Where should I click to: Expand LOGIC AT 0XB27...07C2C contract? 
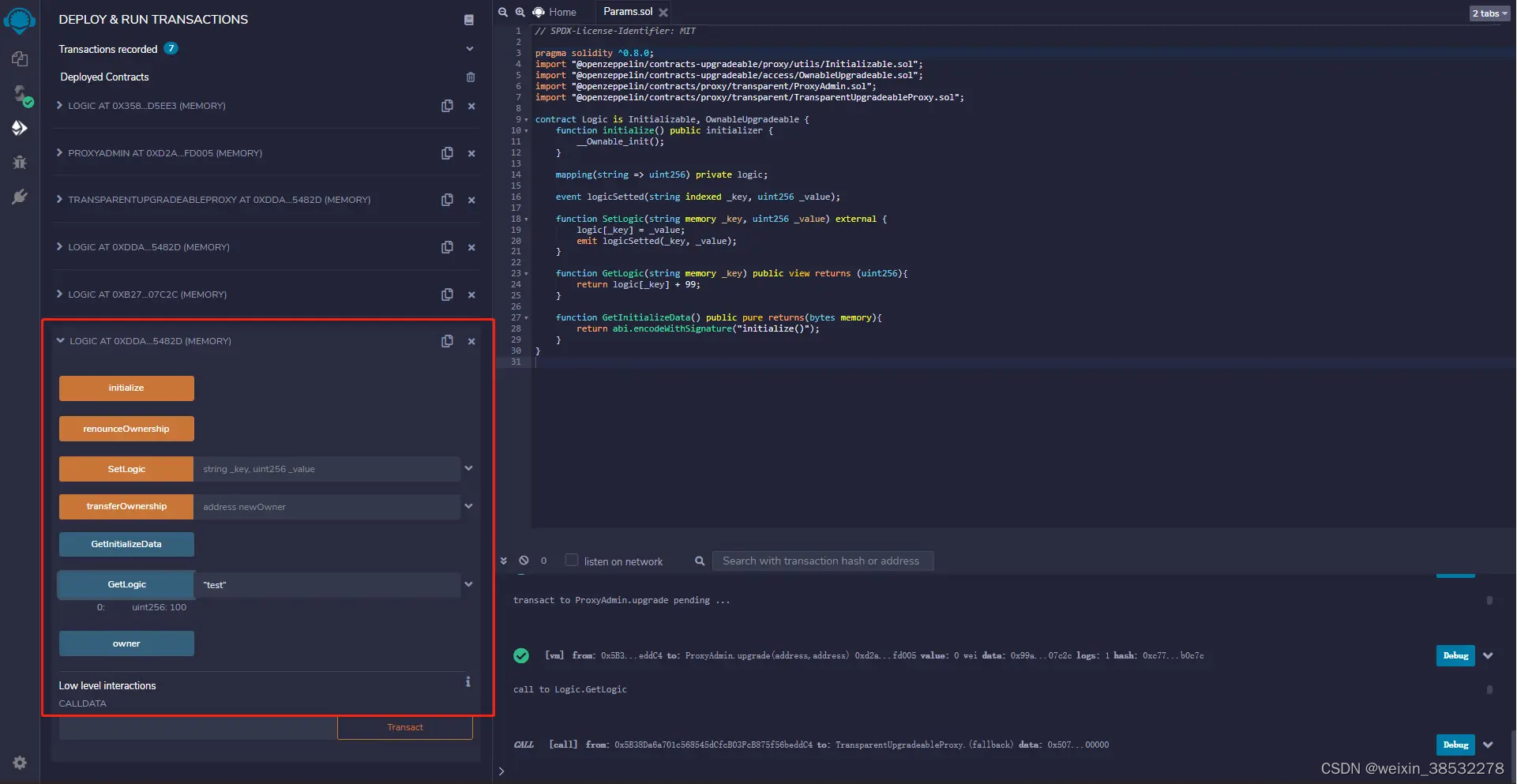[59, 294]
